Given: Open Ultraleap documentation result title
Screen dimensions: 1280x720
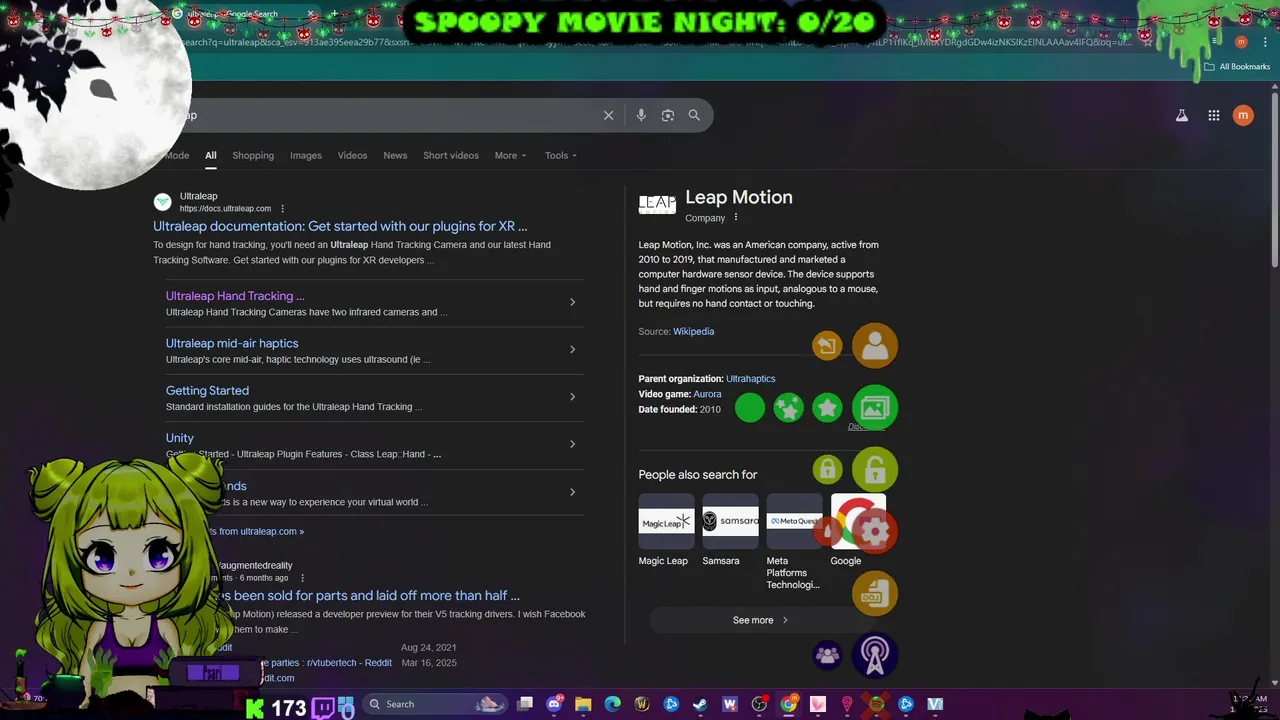Looking at the screenshot, I should point(340,226).
